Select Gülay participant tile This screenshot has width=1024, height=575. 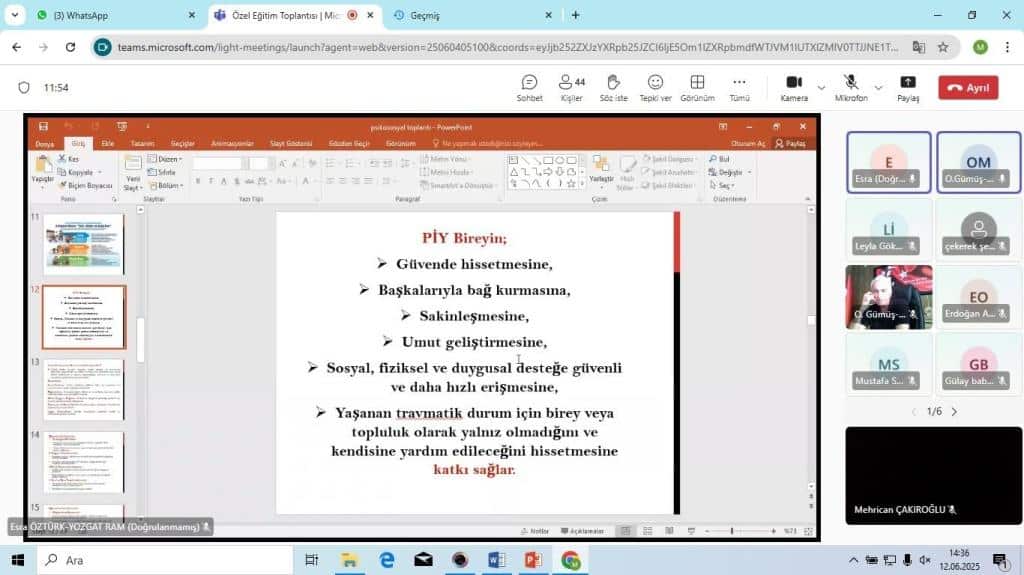click(x=978, y=364)
